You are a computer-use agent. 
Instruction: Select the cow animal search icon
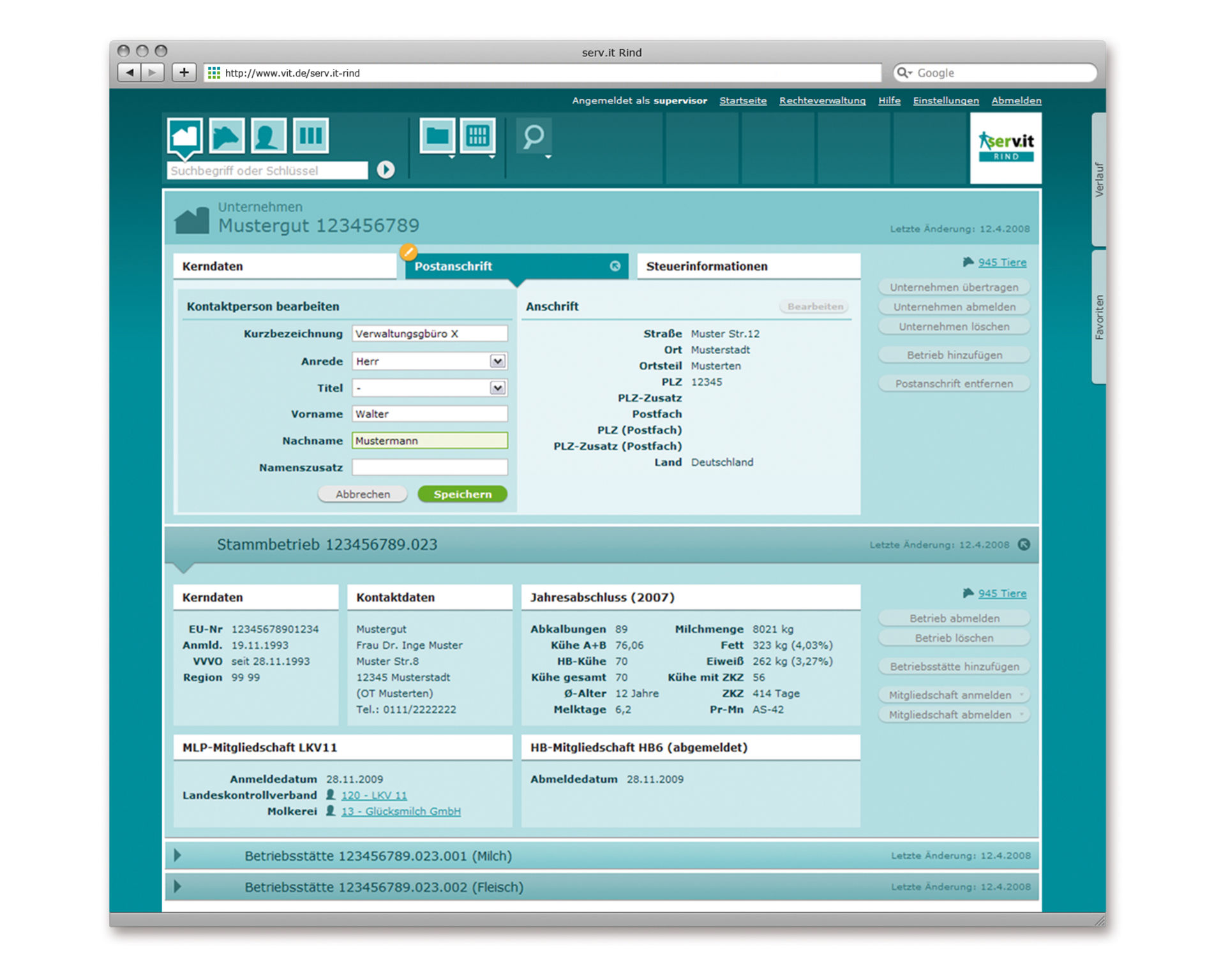pos(227,136)
